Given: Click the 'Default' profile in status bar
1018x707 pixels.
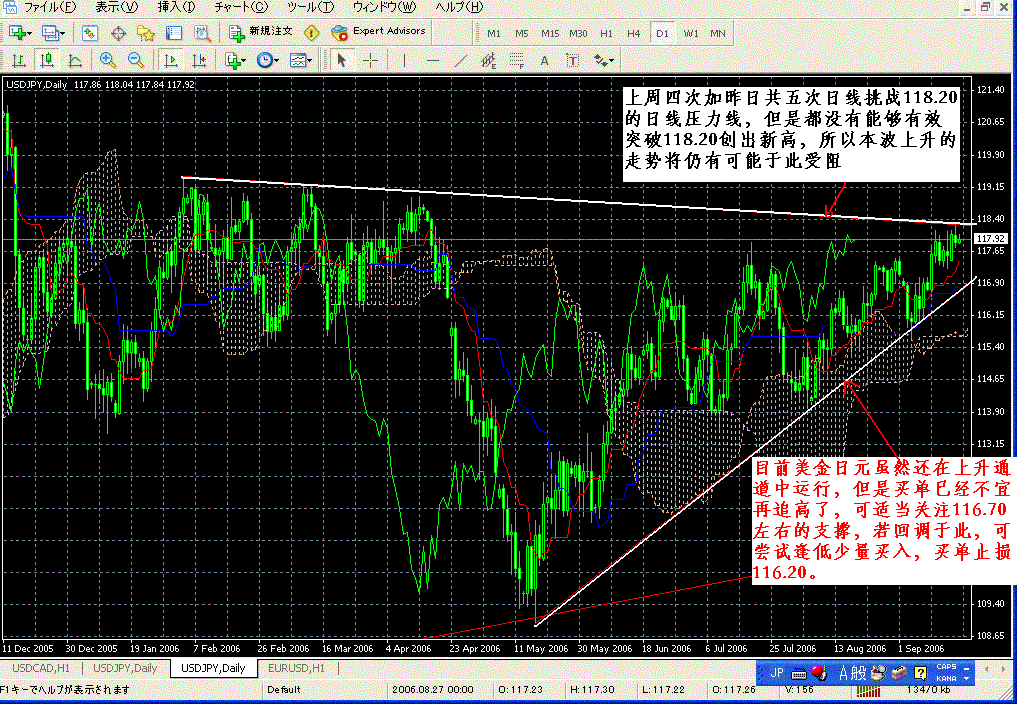Looking at the screenshot, I should [283, 689].
